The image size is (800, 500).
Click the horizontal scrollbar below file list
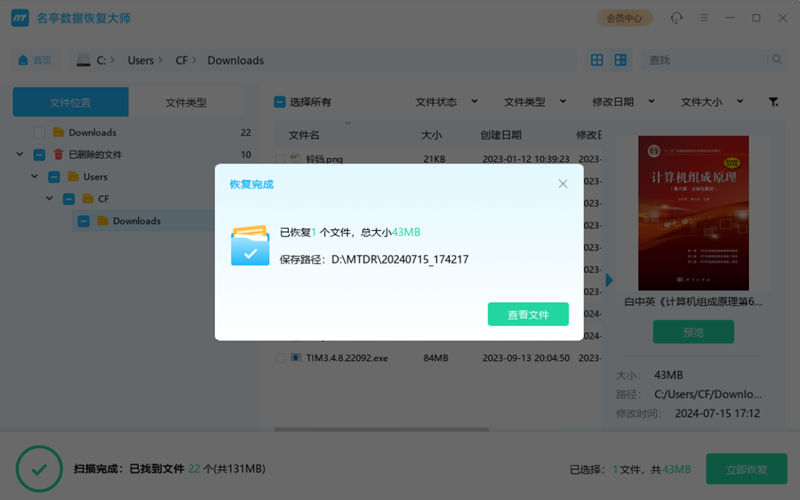coord(381,430)
